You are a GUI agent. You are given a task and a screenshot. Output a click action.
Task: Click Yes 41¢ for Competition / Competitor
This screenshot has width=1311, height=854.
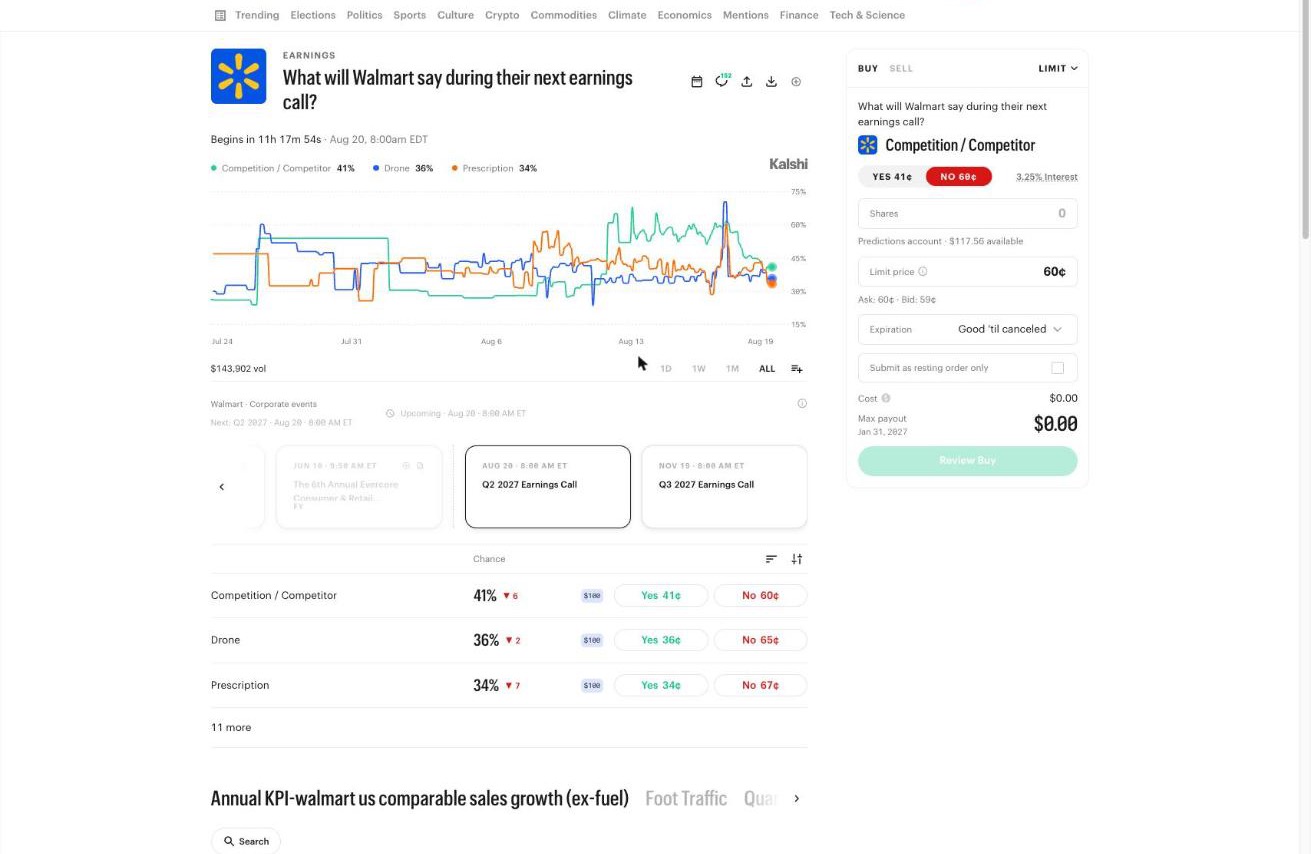pyautogui.click(x=661, y=596)
